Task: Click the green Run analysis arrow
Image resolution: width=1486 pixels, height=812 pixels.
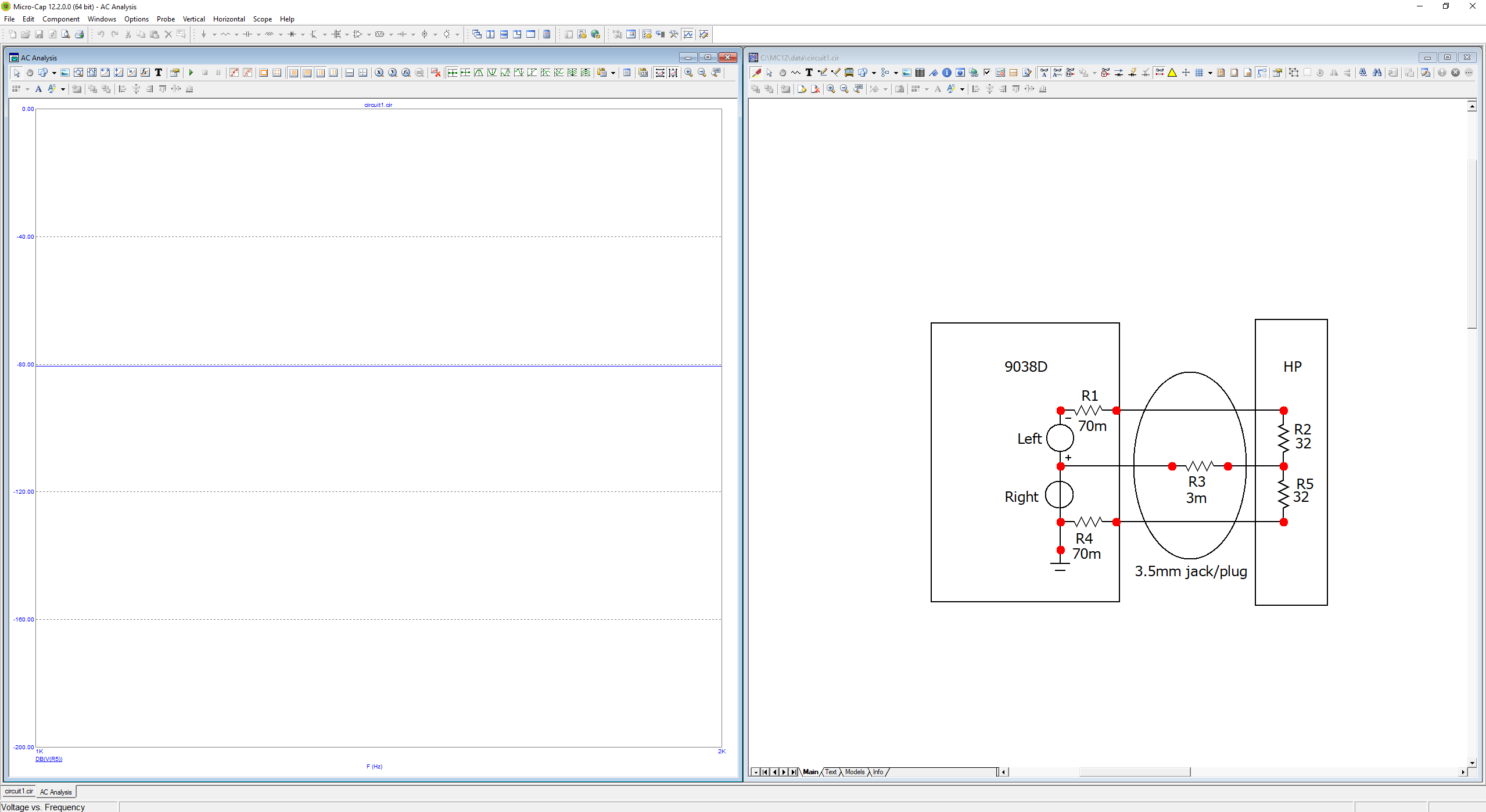Action: [x=191, y=73]
